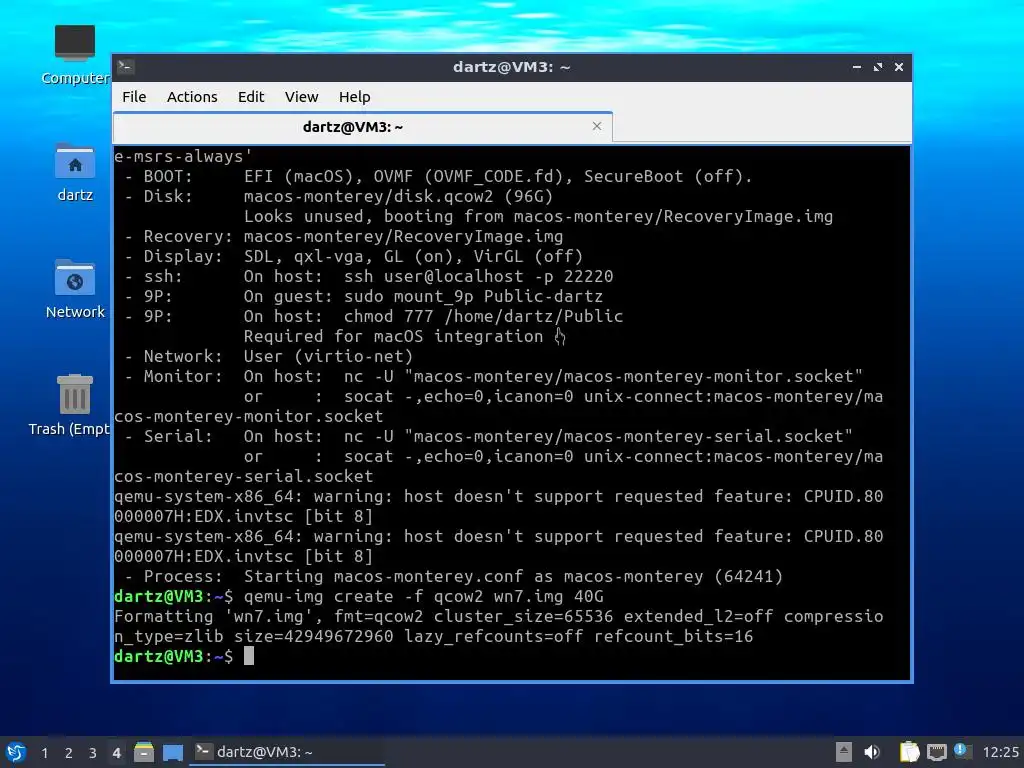Screen dimensions: 1024x768
Task: Click the network status tray icon
Action: pos(936,752)
